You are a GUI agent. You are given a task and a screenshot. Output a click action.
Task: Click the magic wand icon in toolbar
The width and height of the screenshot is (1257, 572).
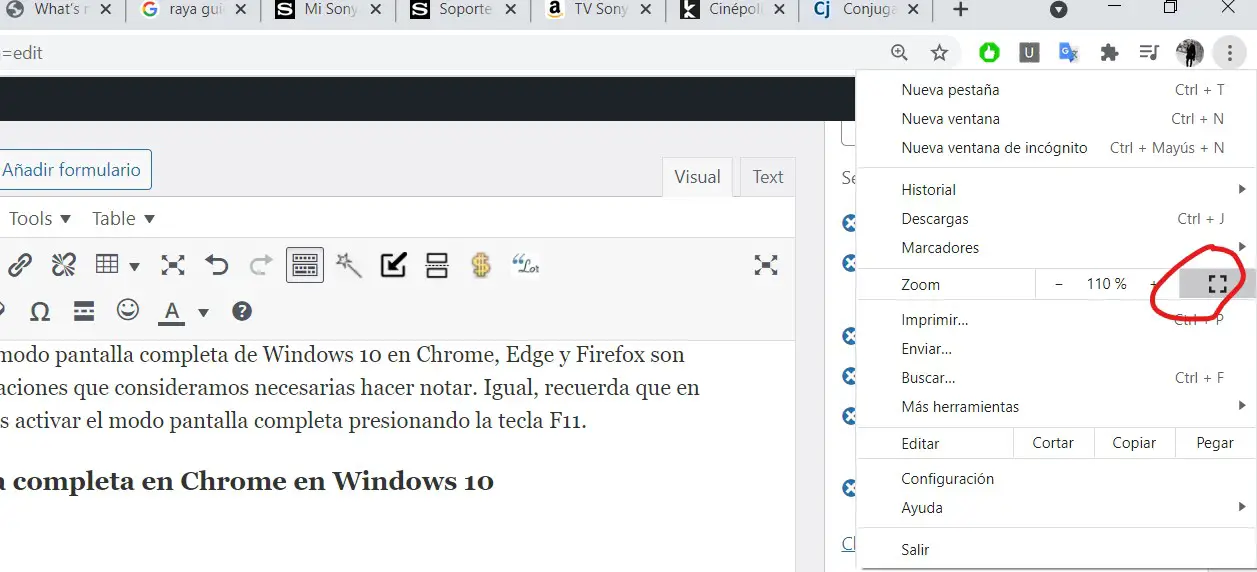point(349,265)
